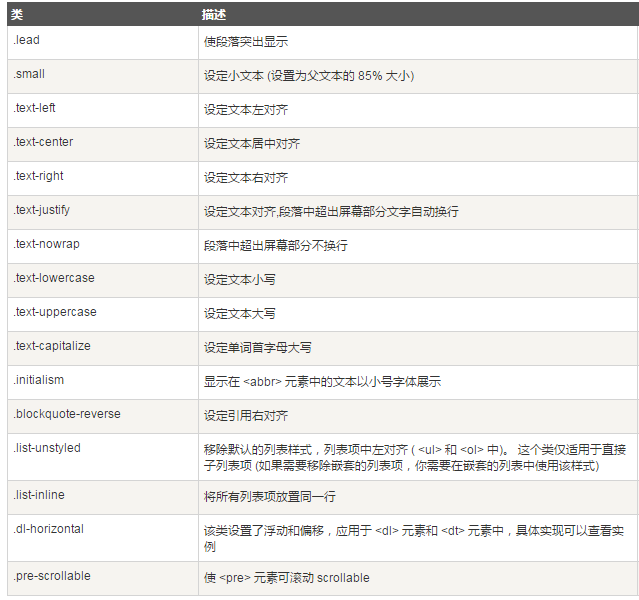Click the .list-inline class name
Image resolution: width=639 pixels, height=600 pixels.
39,495
